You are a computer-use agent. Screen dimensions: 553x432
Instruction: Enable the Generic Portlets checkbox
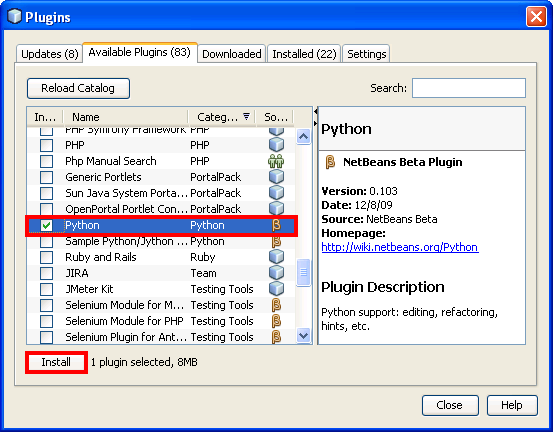coord(46,177)
